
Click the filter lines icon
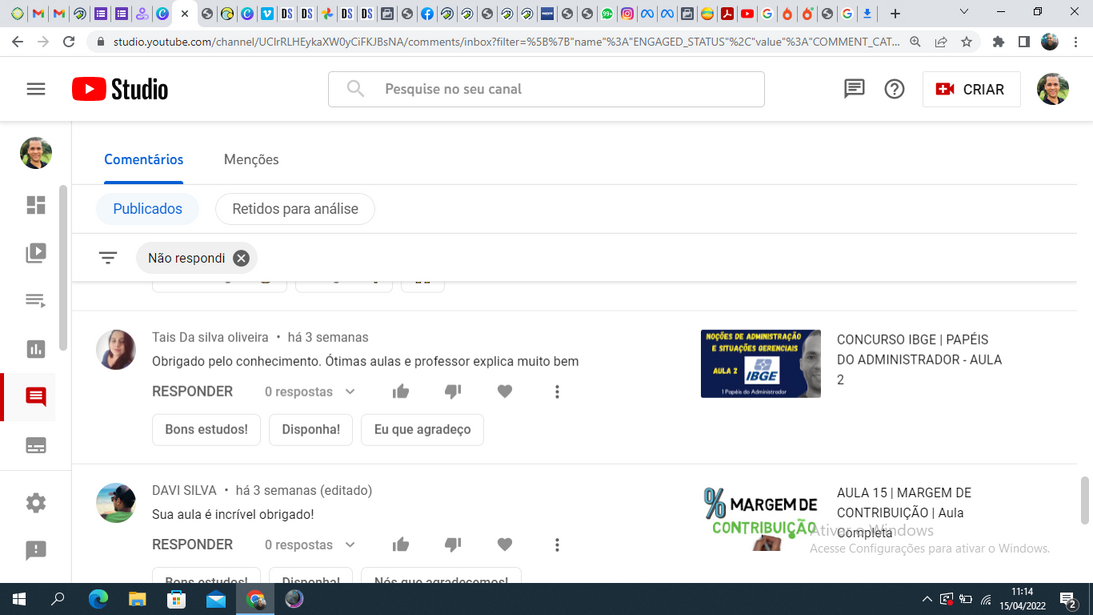pyautogui.click(x=108, y=258)
